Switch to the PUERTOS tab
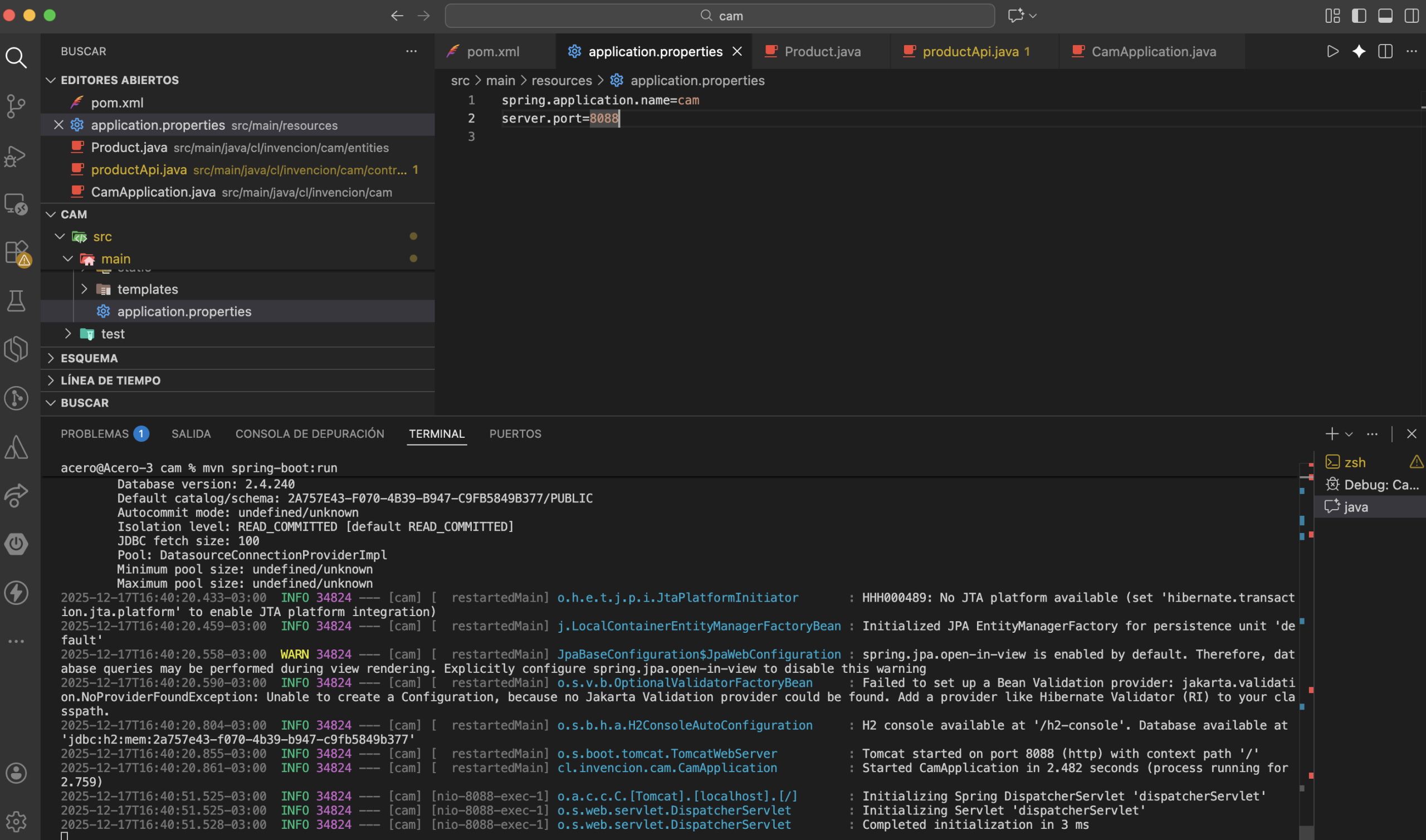This screenshot has height=840, width=1426. pyautogui.click(x=515, y=433)
